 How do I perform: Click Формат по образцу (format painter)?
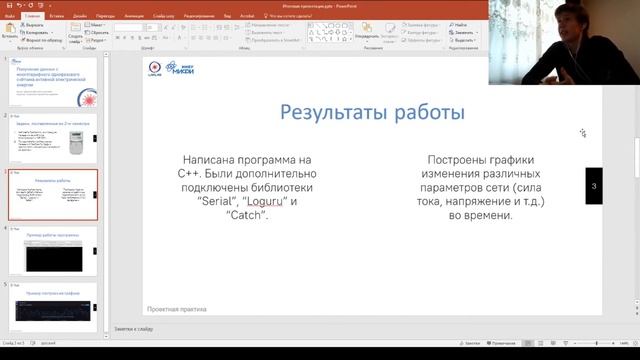pos(41,40)
